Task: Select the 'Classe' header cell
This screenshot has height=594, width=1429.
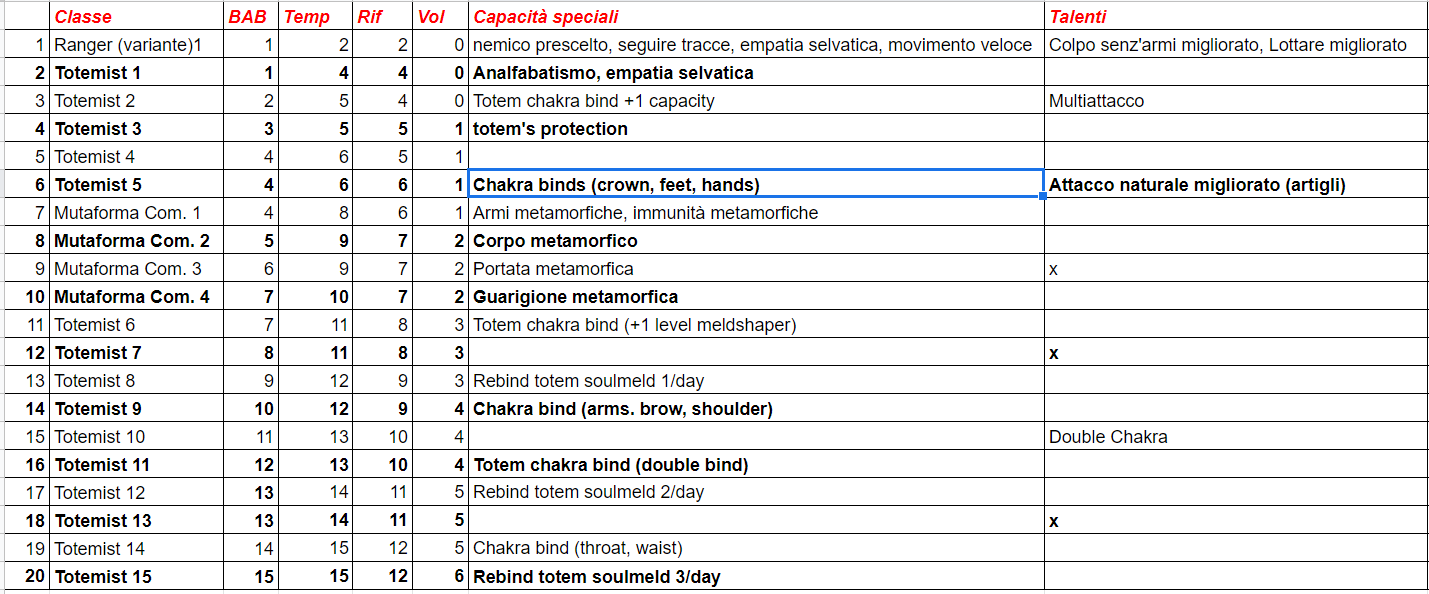Action: click(x=137, y=17)
